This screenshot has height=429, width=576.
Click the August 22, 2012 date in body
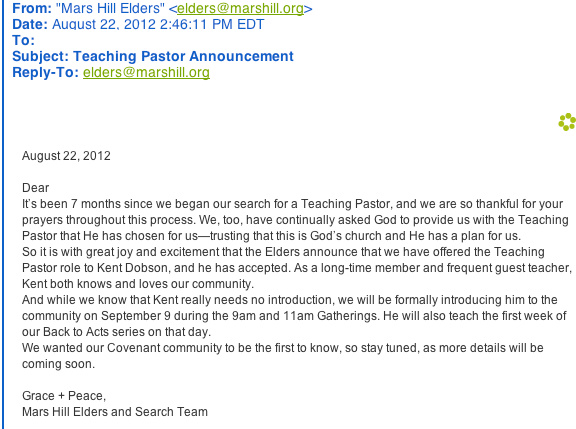tap(66, 156)
